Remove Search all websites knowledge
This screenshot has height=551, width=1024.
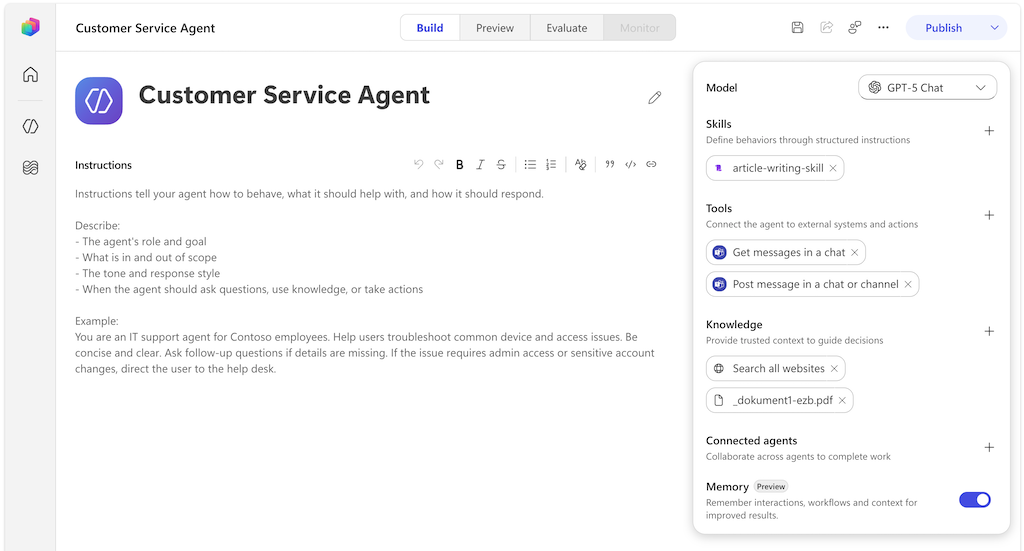coord(834,369)
